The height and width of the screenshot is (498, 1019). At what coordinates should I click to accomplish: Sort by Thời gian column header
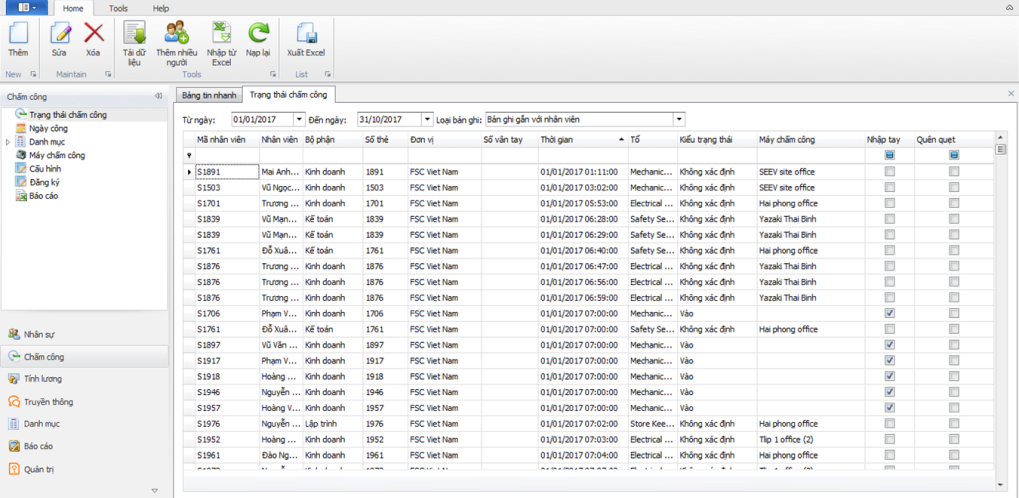point(583,139)
